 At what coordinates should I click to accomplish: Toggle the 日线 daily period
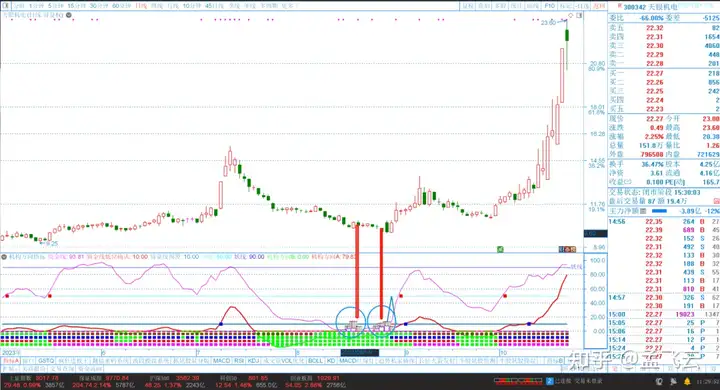141,6
